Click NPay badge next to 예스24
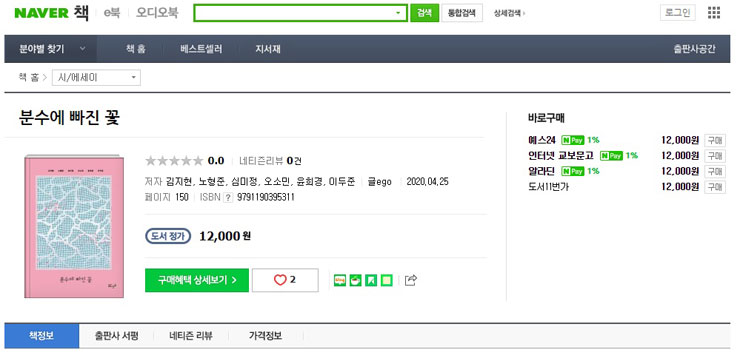This screenshot has height=361, width=740. 572,140
